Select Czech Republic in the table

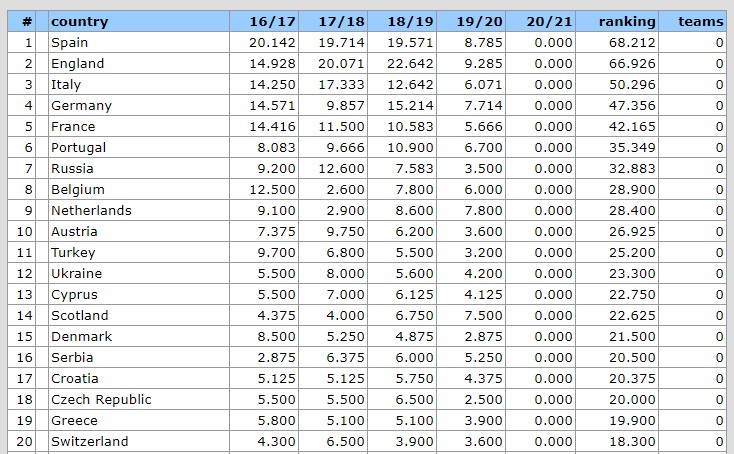tap(102, 399)
